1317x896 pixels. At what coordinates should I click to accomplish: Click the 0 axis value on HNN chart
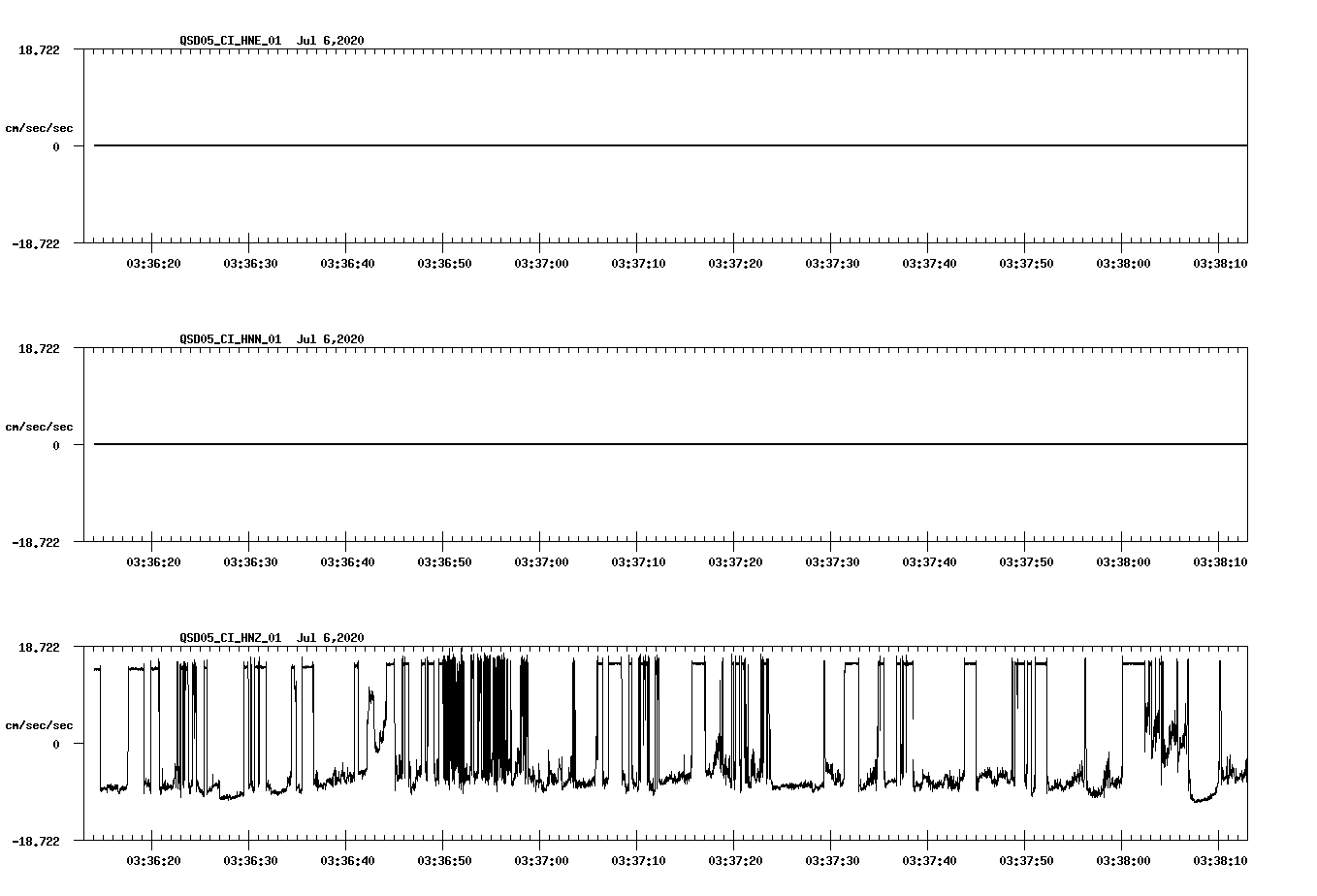[56, 445]
